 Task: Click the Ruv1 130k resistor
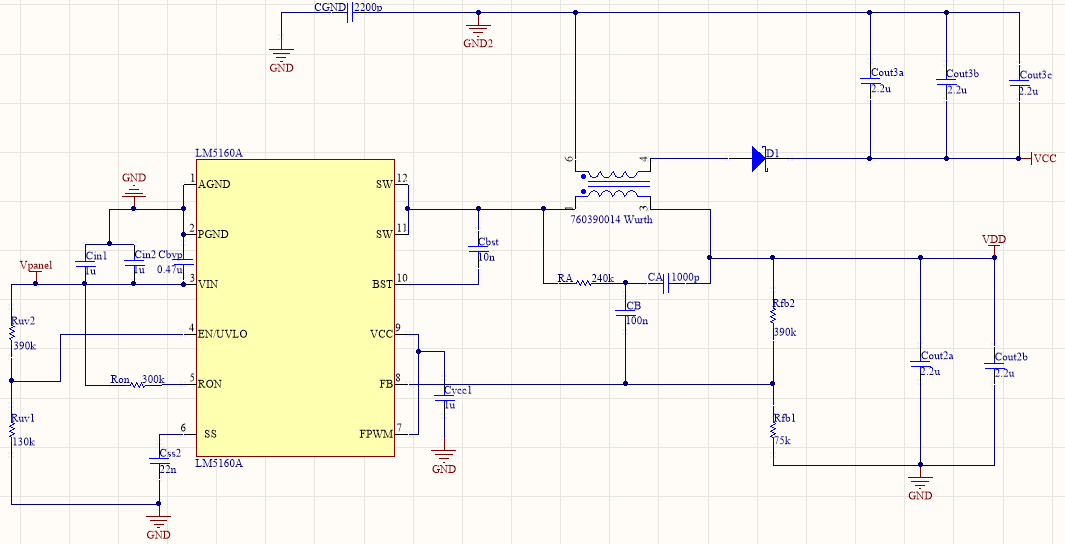pyautogui.click(x=12, y=431)
